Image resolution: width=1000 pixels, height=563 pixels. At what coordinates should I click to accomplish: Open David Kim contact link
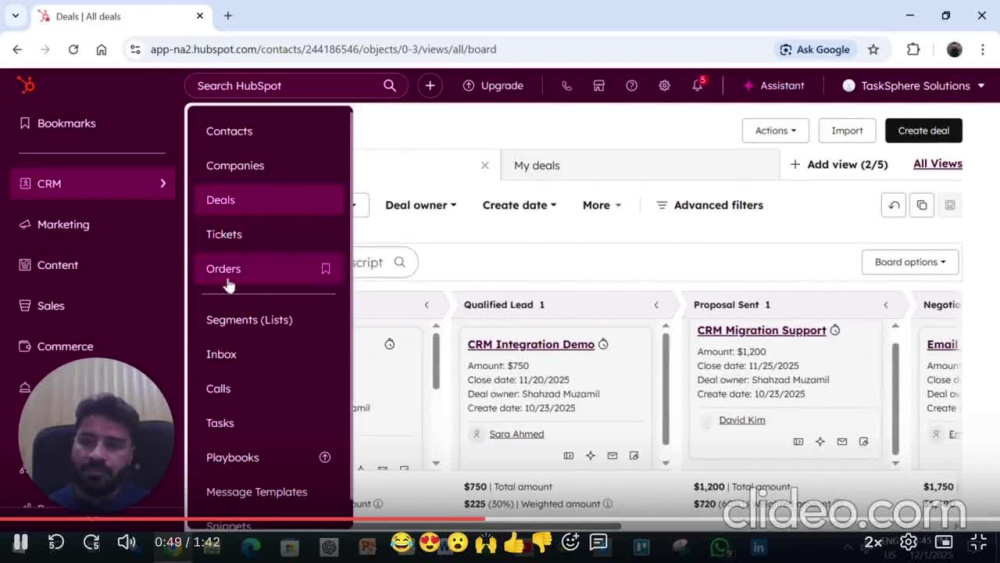[742, 420]
